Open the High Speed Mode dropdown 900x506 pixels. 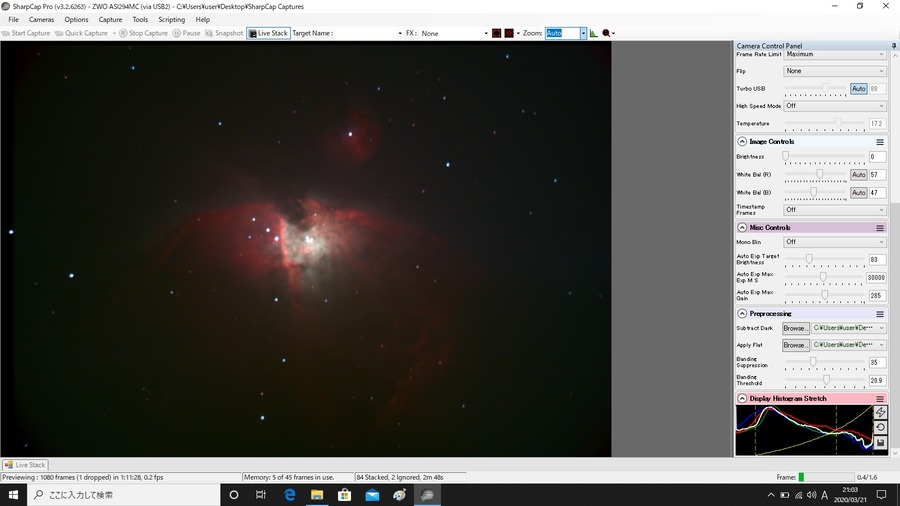835,106
